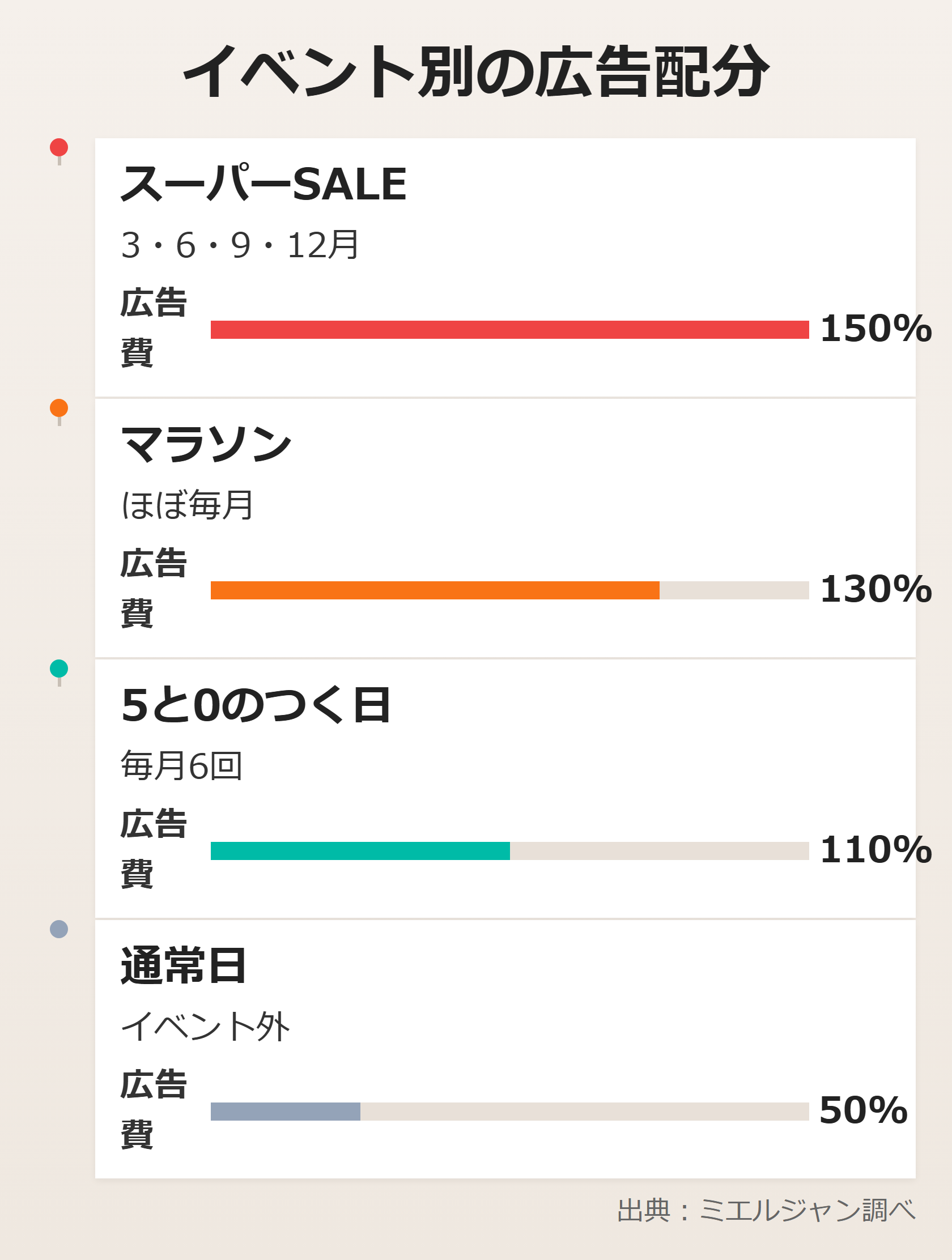
Task: Click the red pin marker for スーパーSALE
Action: pyautogui.click(x=59, y=147)
